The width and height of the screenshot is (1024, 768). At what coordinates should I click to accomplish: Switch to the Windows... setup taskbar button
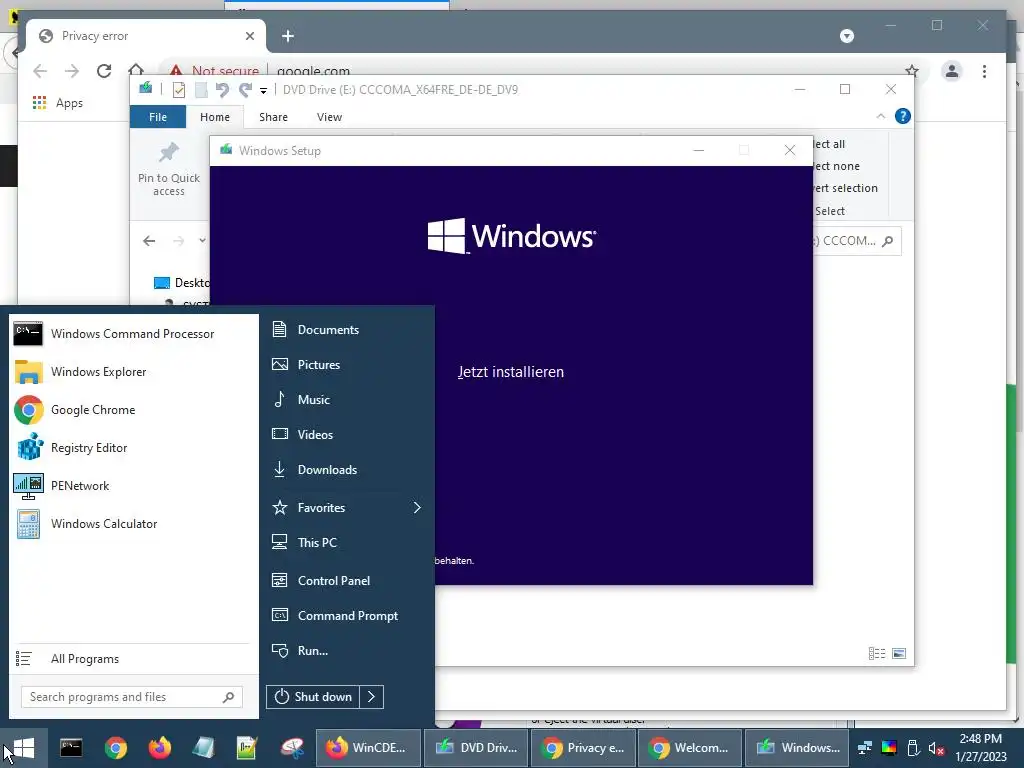coord(797,748)
